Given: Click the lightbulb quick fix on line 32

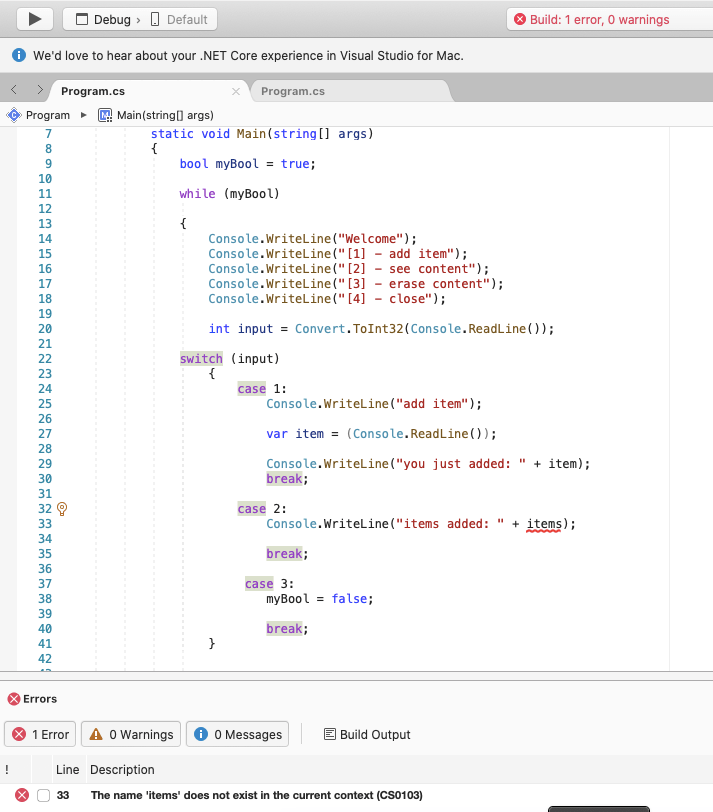Looking at the screenshot, I should point(62,509).
